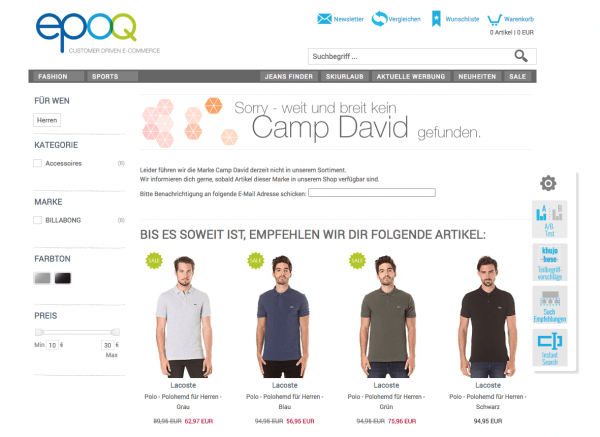
Task: Check the Accessoires category checkbox
Action: click(38, 163)
